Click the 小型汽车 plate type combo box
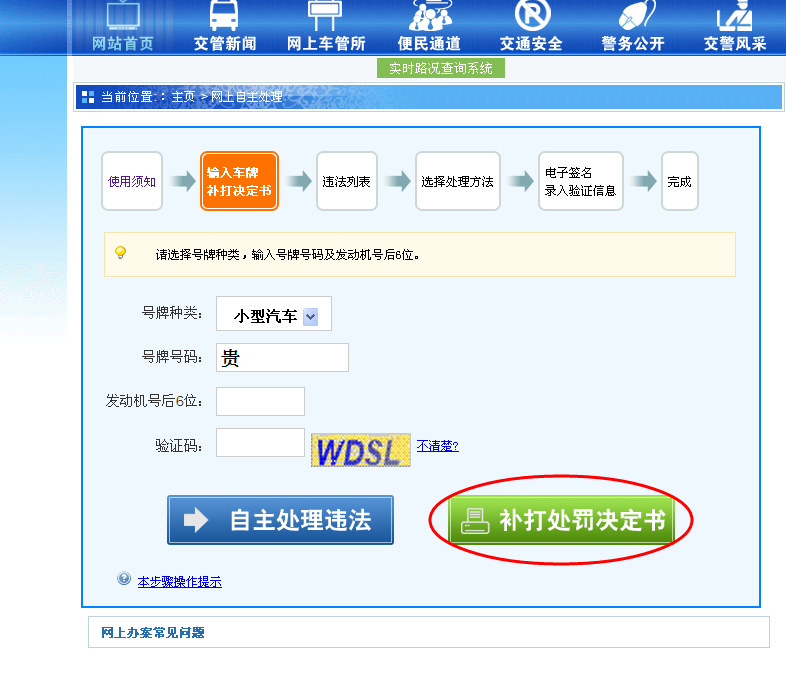Viewport: 786px width, 677px height. point(274,314)
